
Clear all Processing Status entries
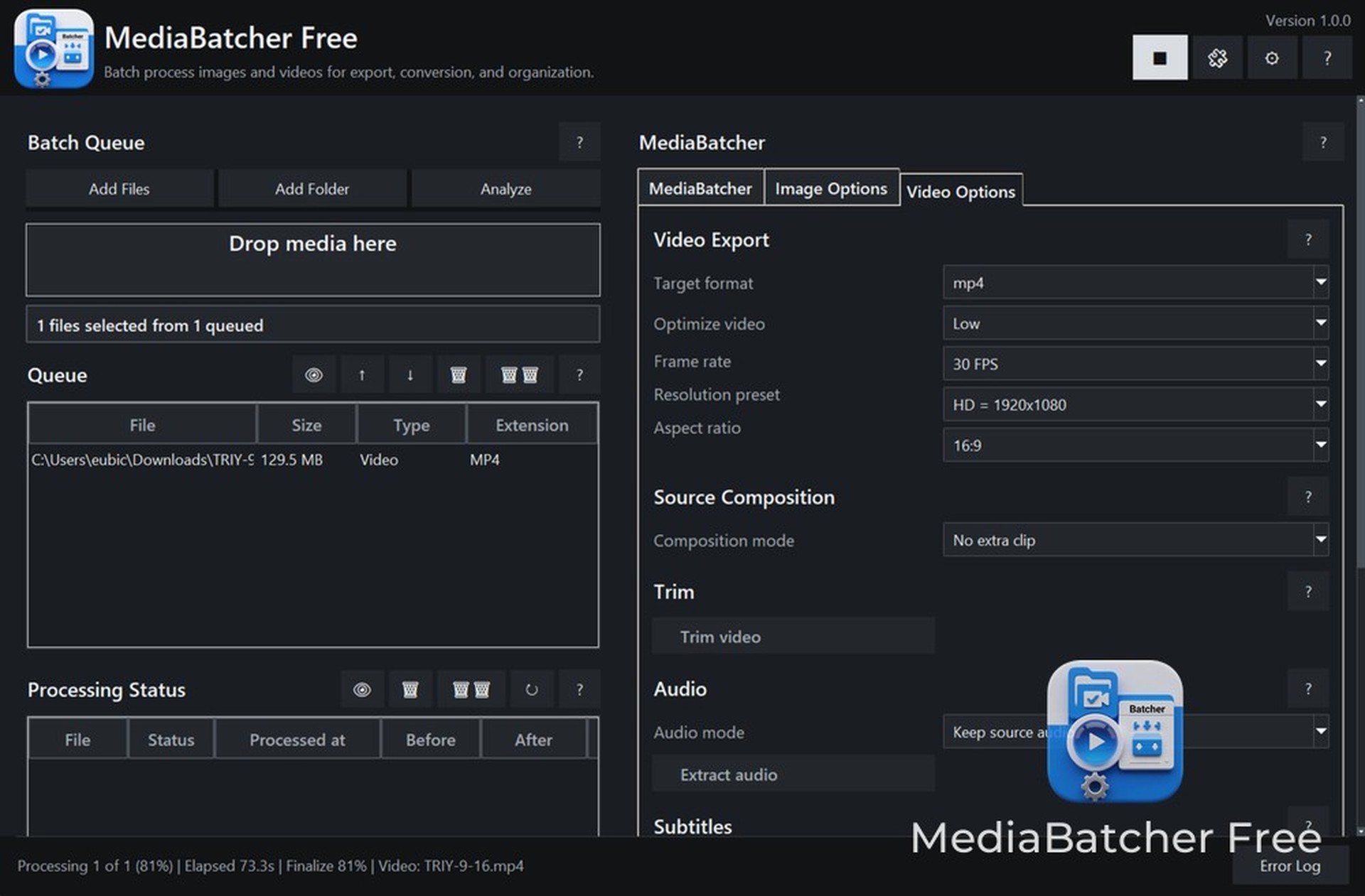(471, 689)
